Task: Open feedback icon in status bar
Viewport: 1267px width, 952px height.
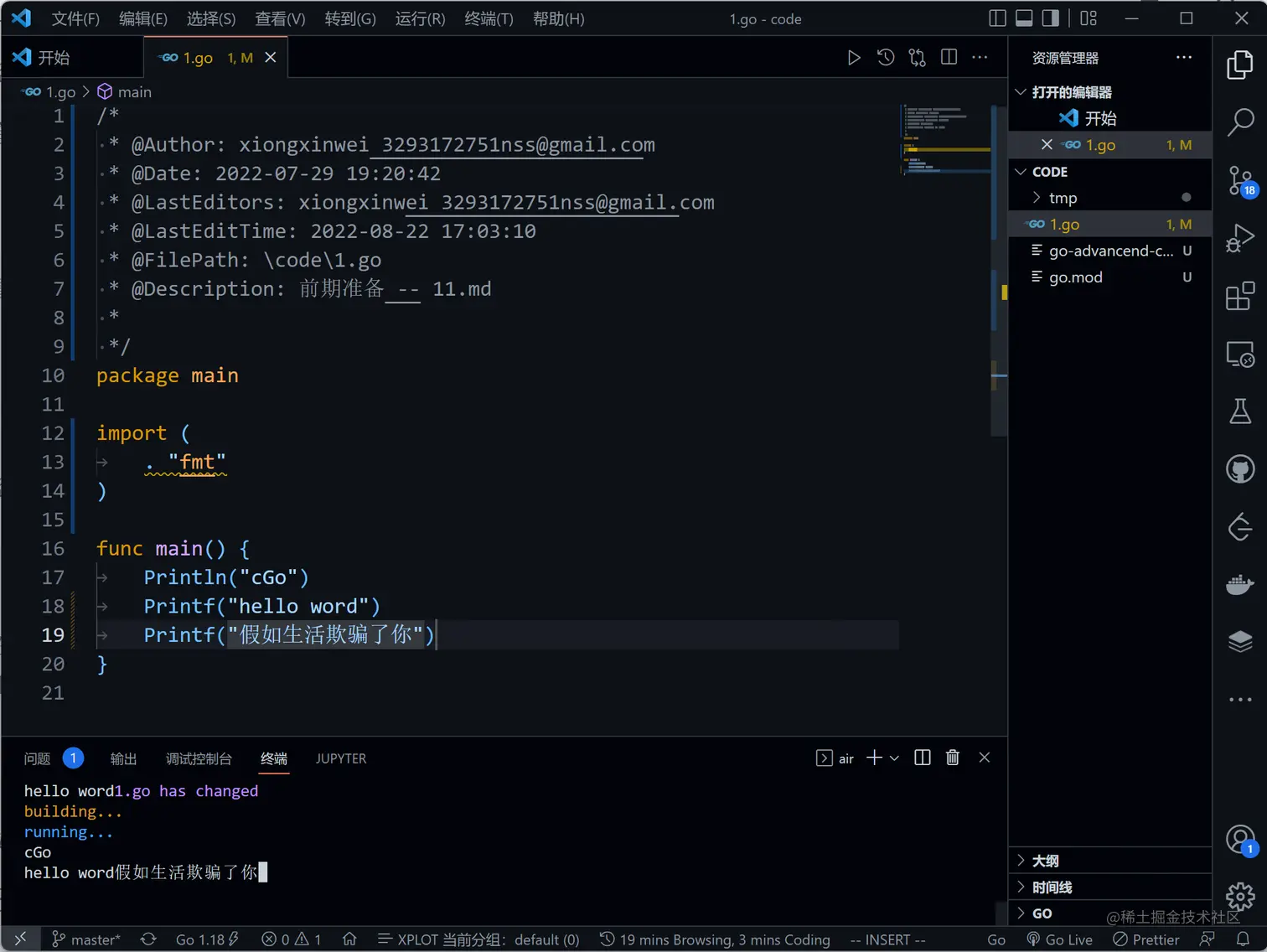Action: pos(1207,939)
